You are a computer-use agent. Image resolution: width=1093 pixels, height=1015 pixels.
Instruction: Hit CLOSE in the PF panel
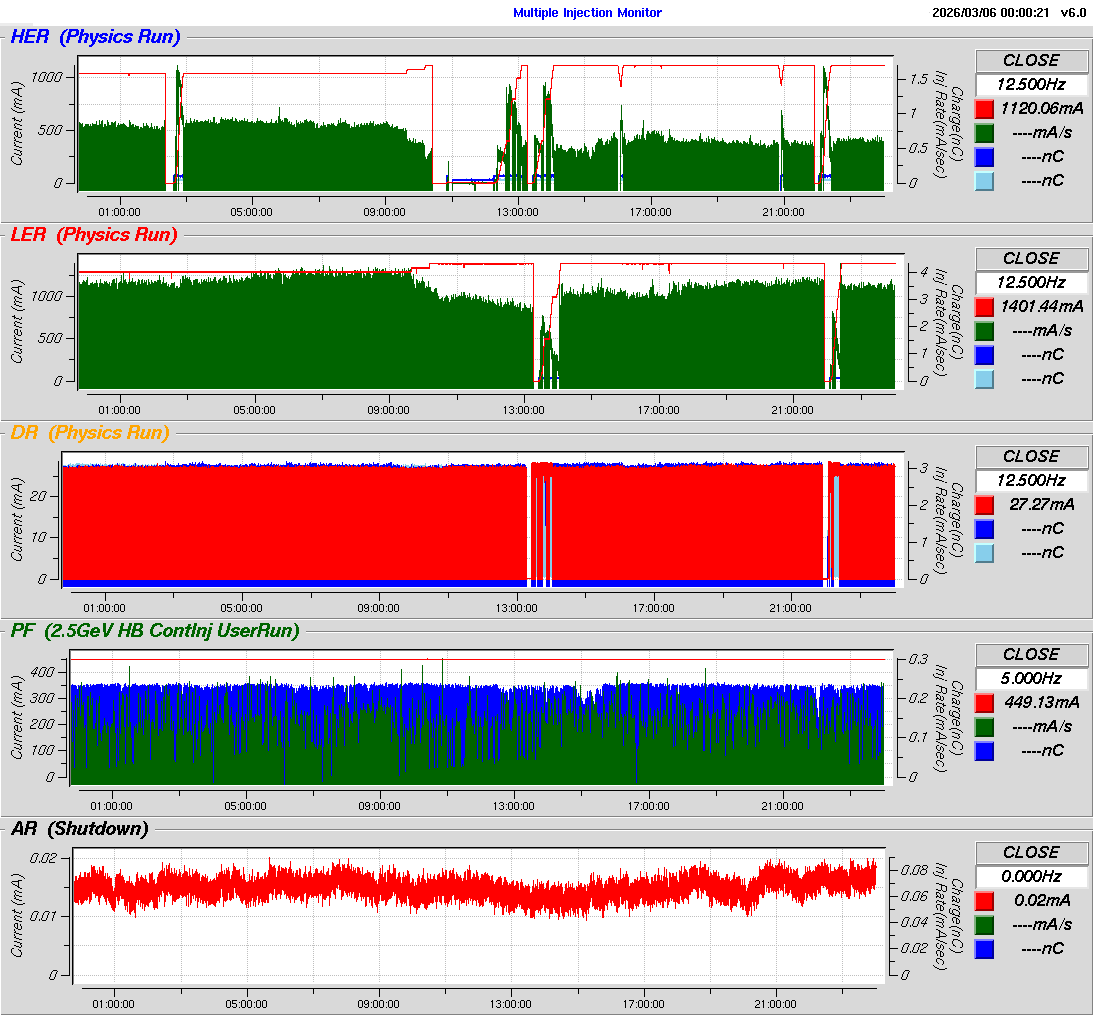(x=1030, y=654)
